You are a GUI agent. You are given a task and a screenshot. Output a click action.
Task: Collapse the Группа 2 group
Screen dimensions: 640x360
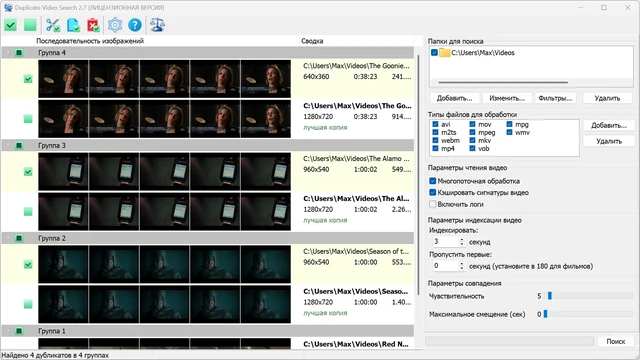pyautogui.click(x=8, y=238)
